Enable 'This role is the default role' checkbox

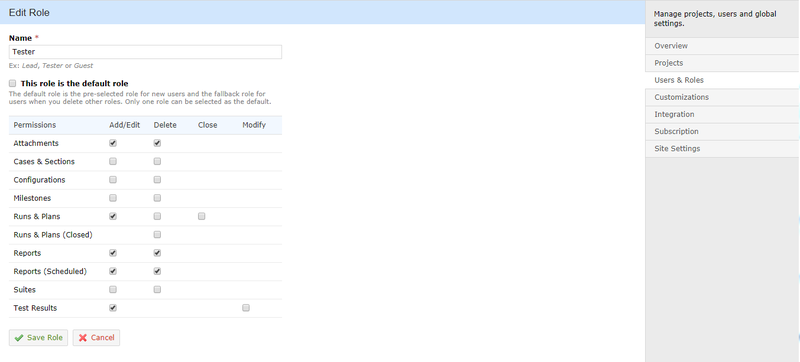pyautogui.click(x=13, y=84)
